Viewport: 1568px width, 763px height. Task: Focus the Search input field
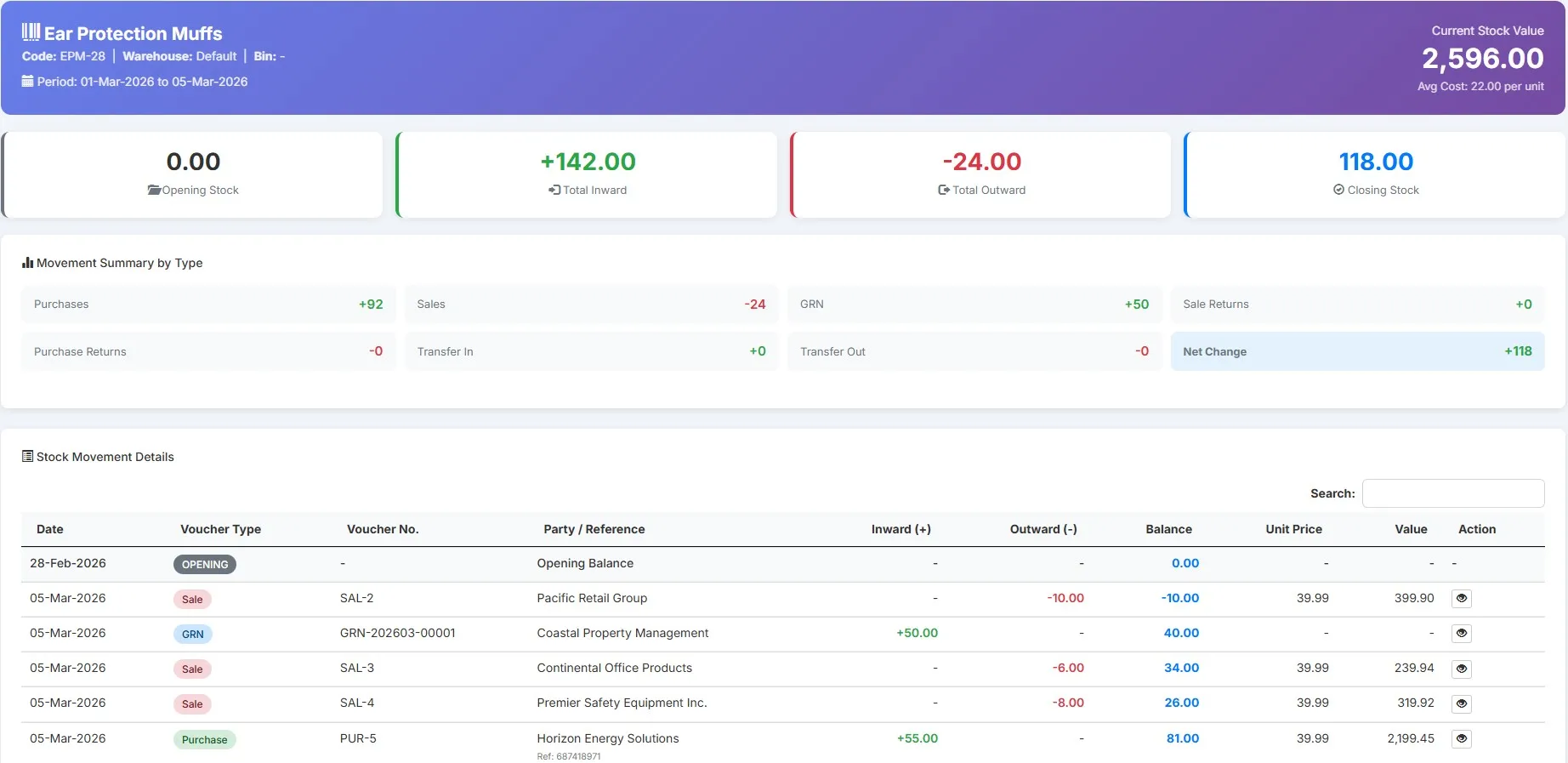click(1452, 493)
